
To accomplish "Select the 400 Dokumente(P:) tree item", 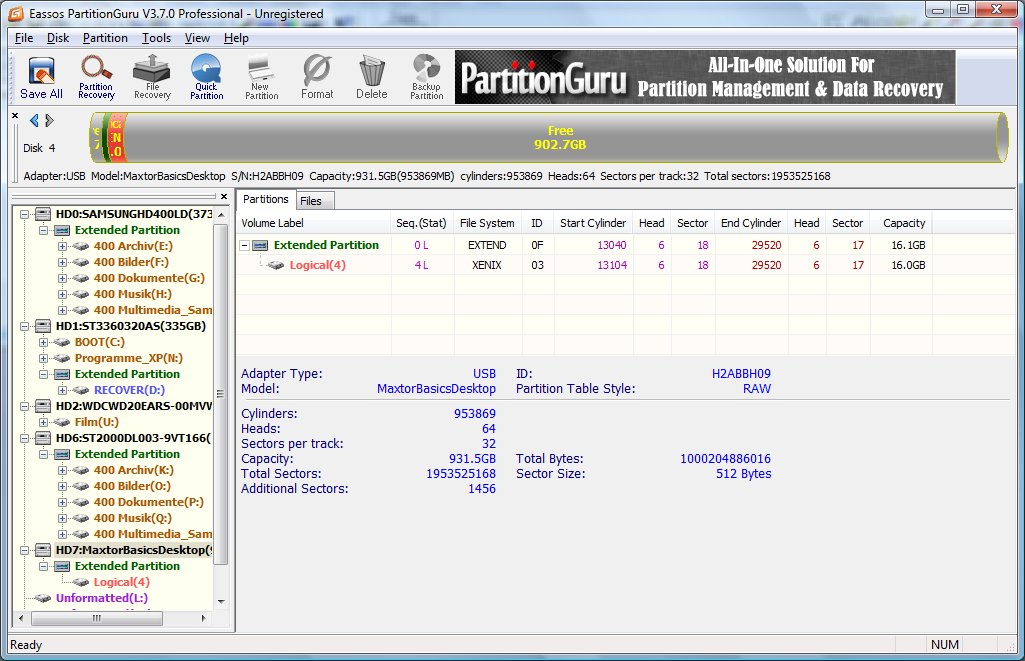I will 148,502.
